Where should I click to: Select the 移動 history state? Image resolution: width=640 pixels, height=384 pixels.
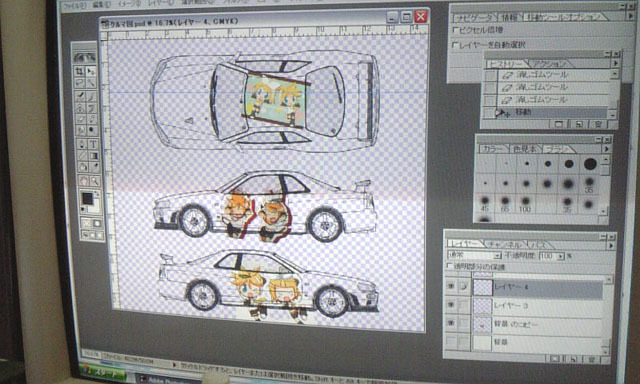point(551,112)
